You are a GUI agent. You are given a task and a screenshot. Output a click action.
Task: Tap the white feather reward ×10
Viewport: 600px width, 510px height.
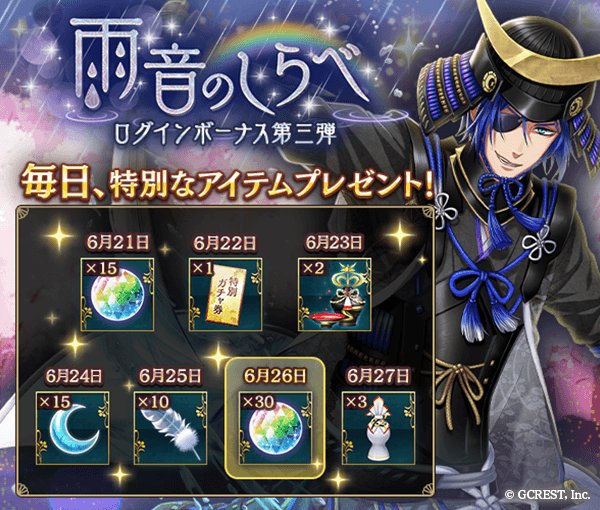[171, 428]
